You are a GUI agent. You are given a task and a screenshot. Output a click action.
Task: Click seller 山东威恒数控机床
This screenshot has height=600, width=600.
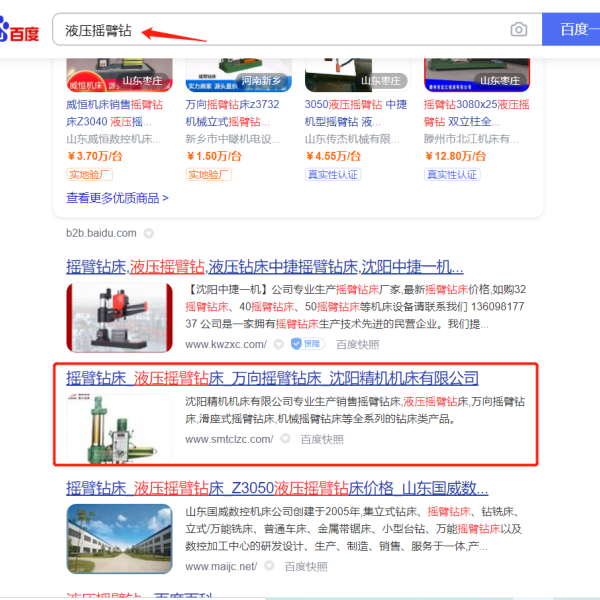113,139
